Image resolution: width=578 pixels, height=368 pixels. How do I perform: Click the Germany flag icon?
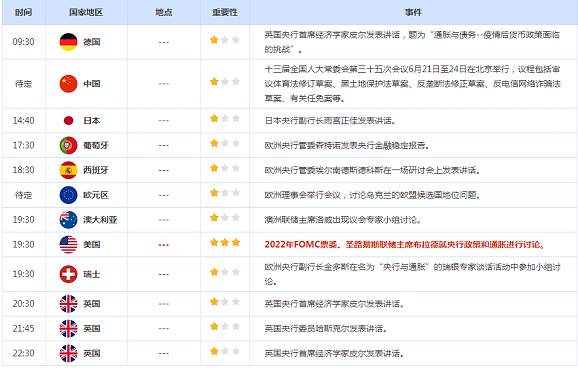(x=69, y=42)
